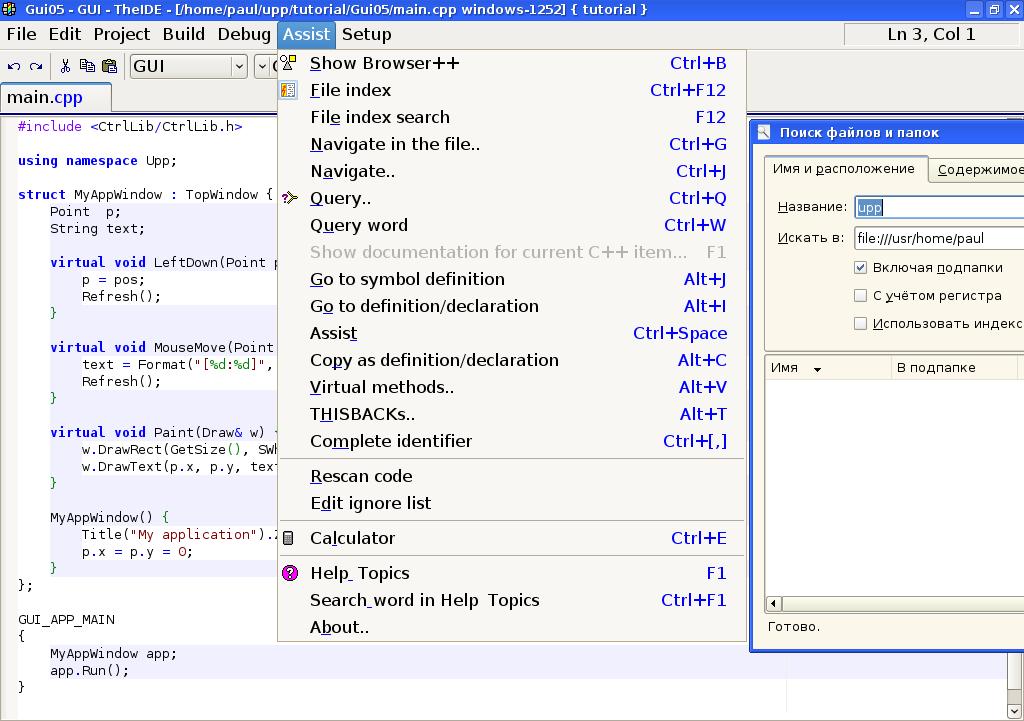Click the Paste clipboard icon
This screenshot has width=1024, height=721.
coord(108,67)
